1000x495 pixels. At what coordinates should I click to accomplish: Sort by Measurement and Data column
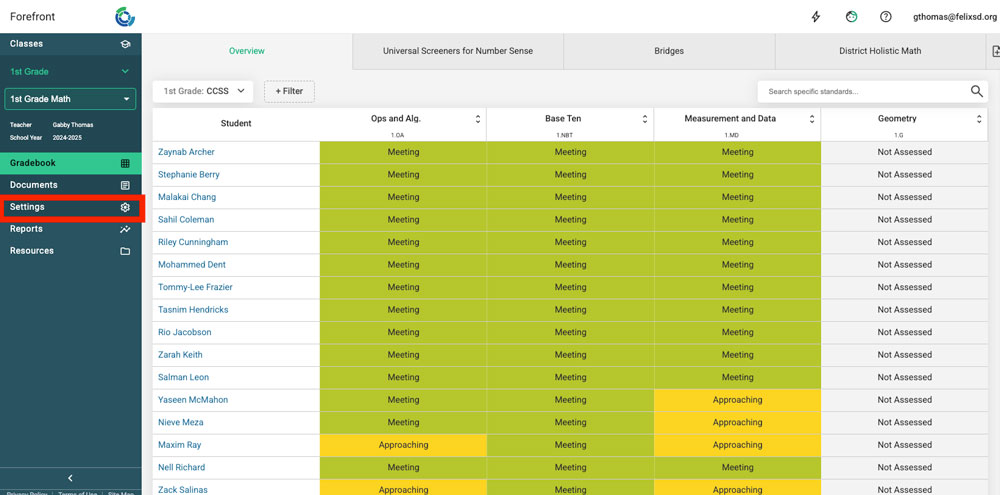[x=813, y=119]
